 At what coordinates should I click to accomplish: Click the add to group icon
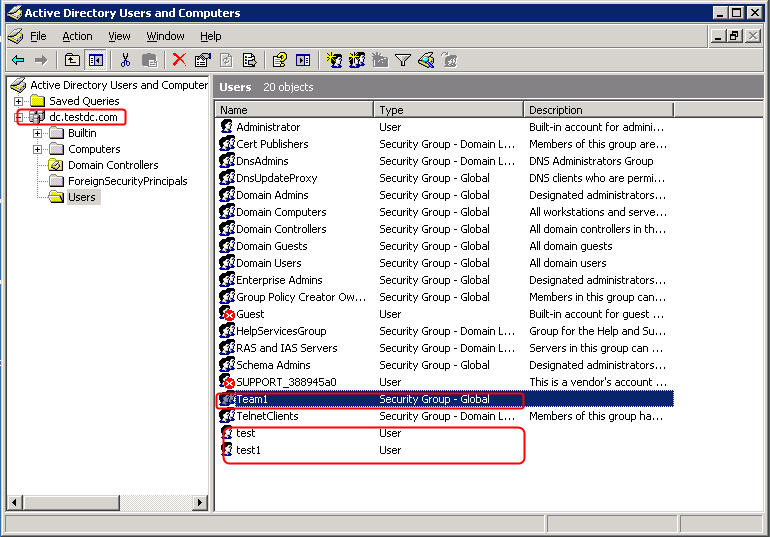tap(449, 60)
